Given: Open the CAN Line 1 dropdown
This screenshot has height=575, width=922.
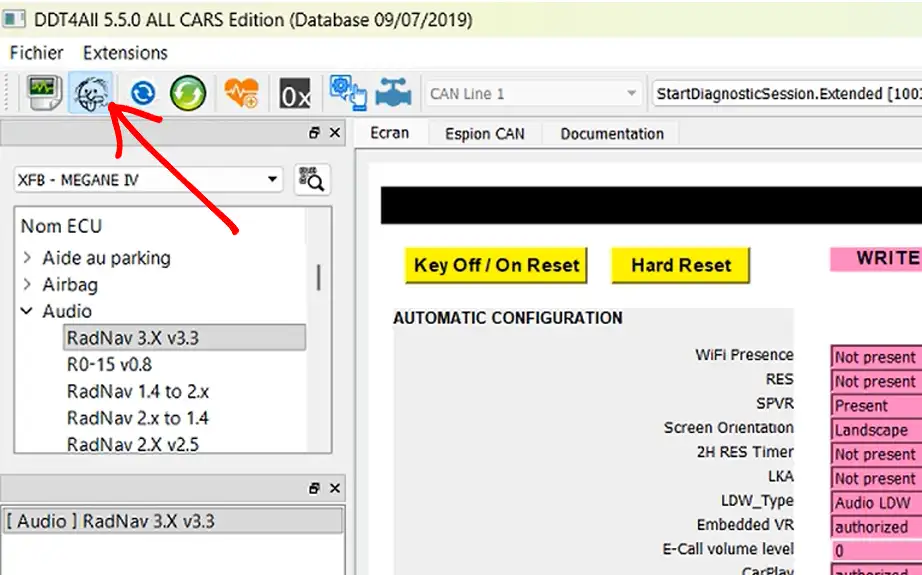Looking at the screenshot, I should [x=533, y=93].
